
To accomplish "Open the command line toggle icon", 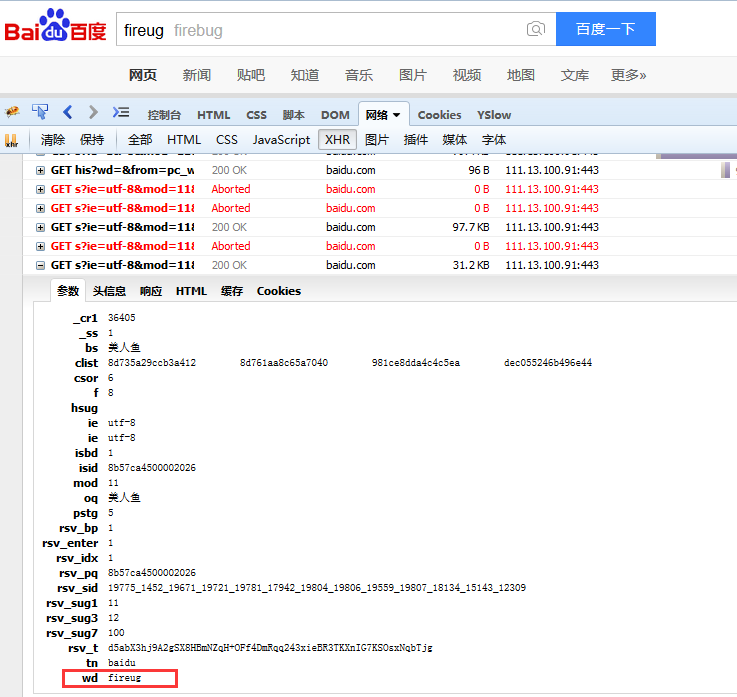I will 120,112.
